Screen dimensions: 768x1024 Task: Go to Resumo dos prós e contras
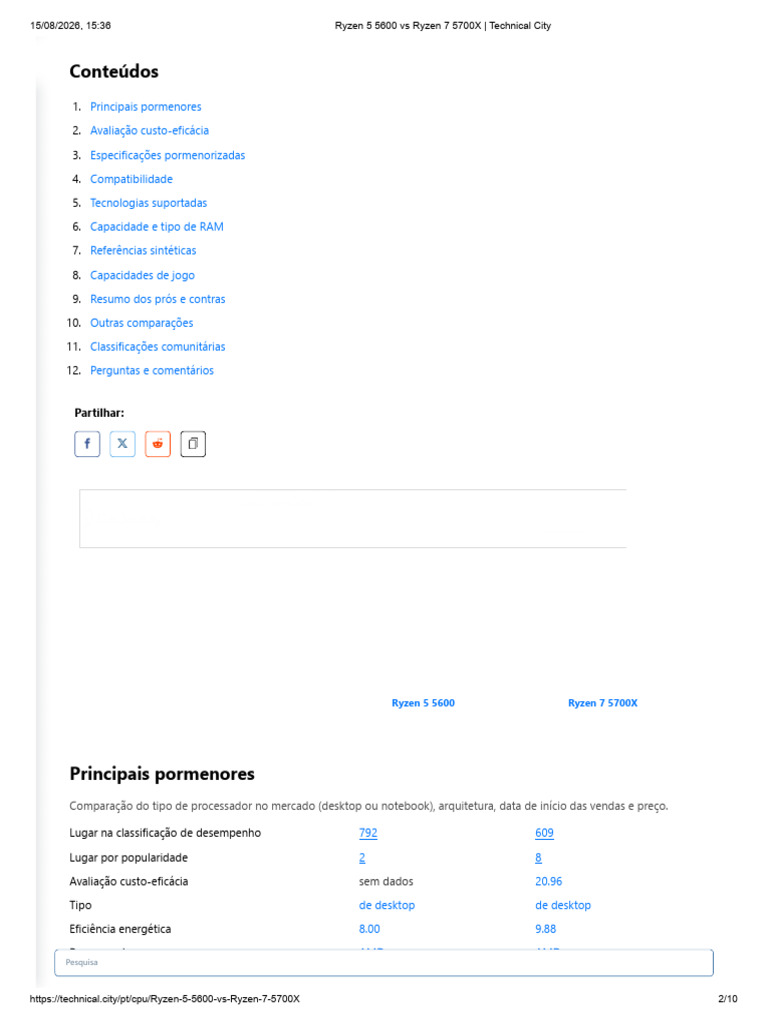[x=157, y=299]
